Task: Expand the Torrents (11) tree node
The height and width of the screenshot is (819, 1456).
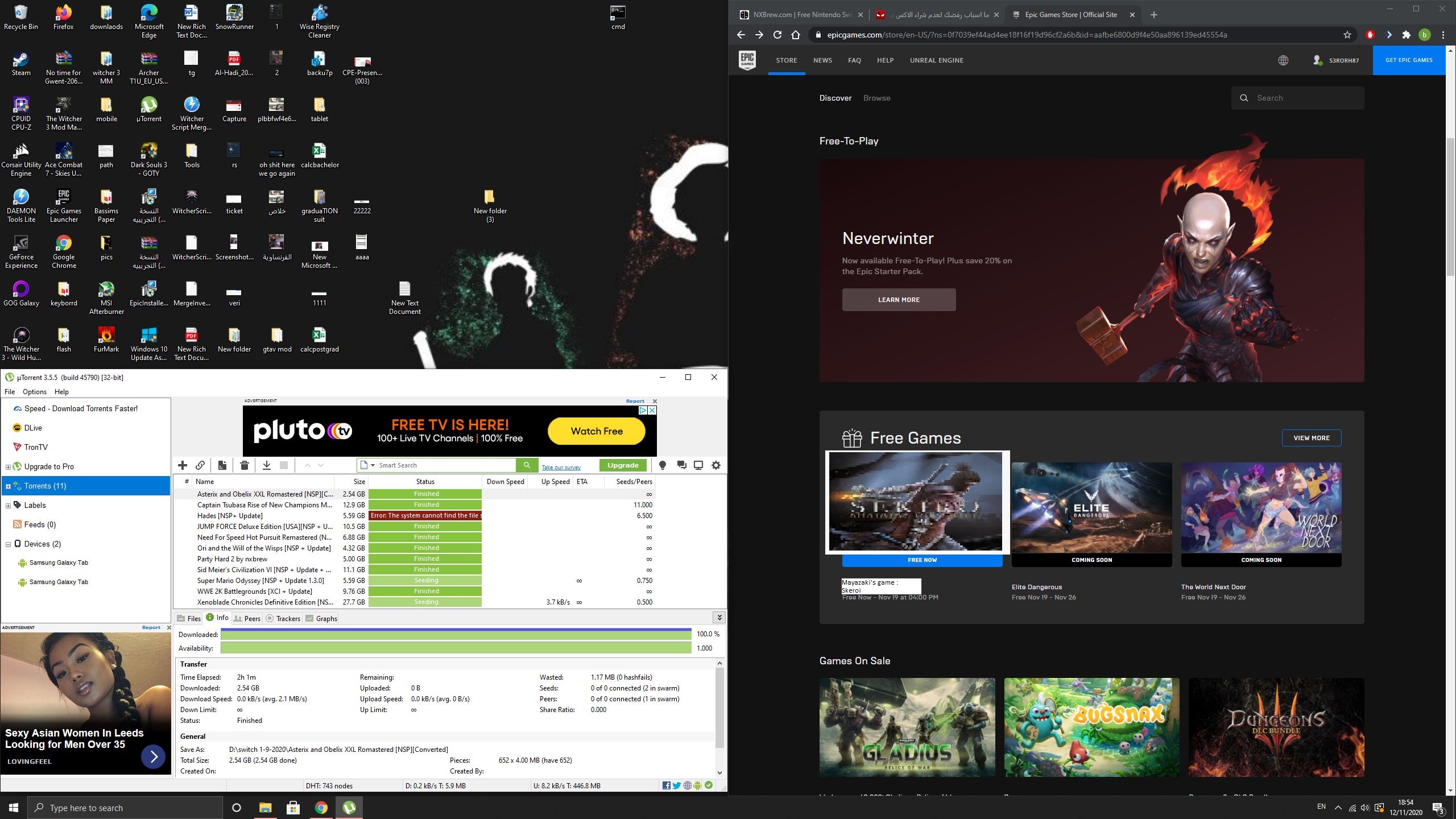Action: tap(8, 486)
